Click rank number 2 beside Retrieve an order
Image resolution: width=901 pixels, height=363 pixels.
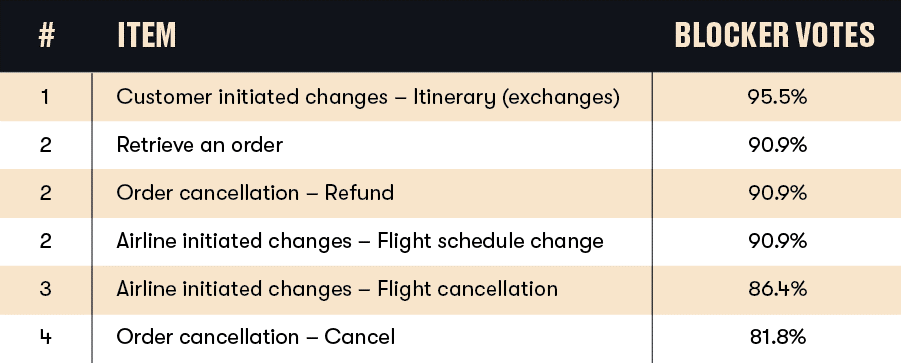click(45, 145)
